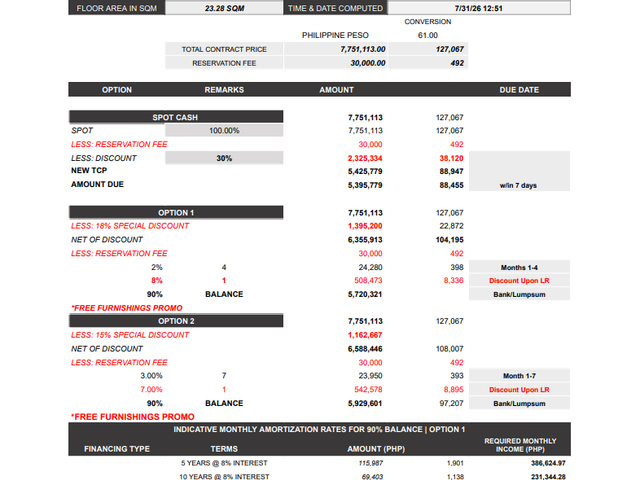Click the Months 1-4 due date cell
Screen dimensions: 640x480
point(519,267)
